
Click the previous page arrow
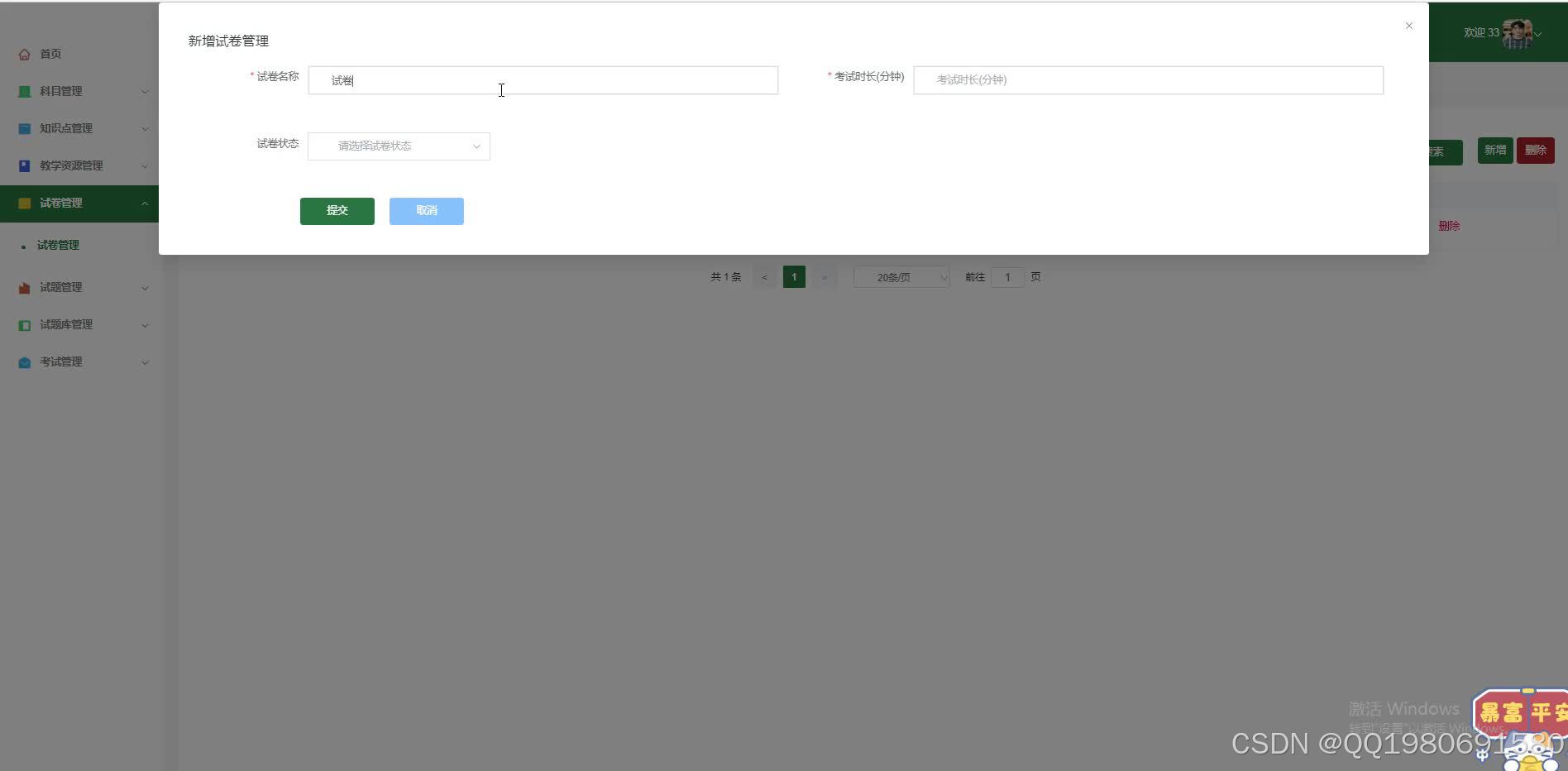pos(764,277)
